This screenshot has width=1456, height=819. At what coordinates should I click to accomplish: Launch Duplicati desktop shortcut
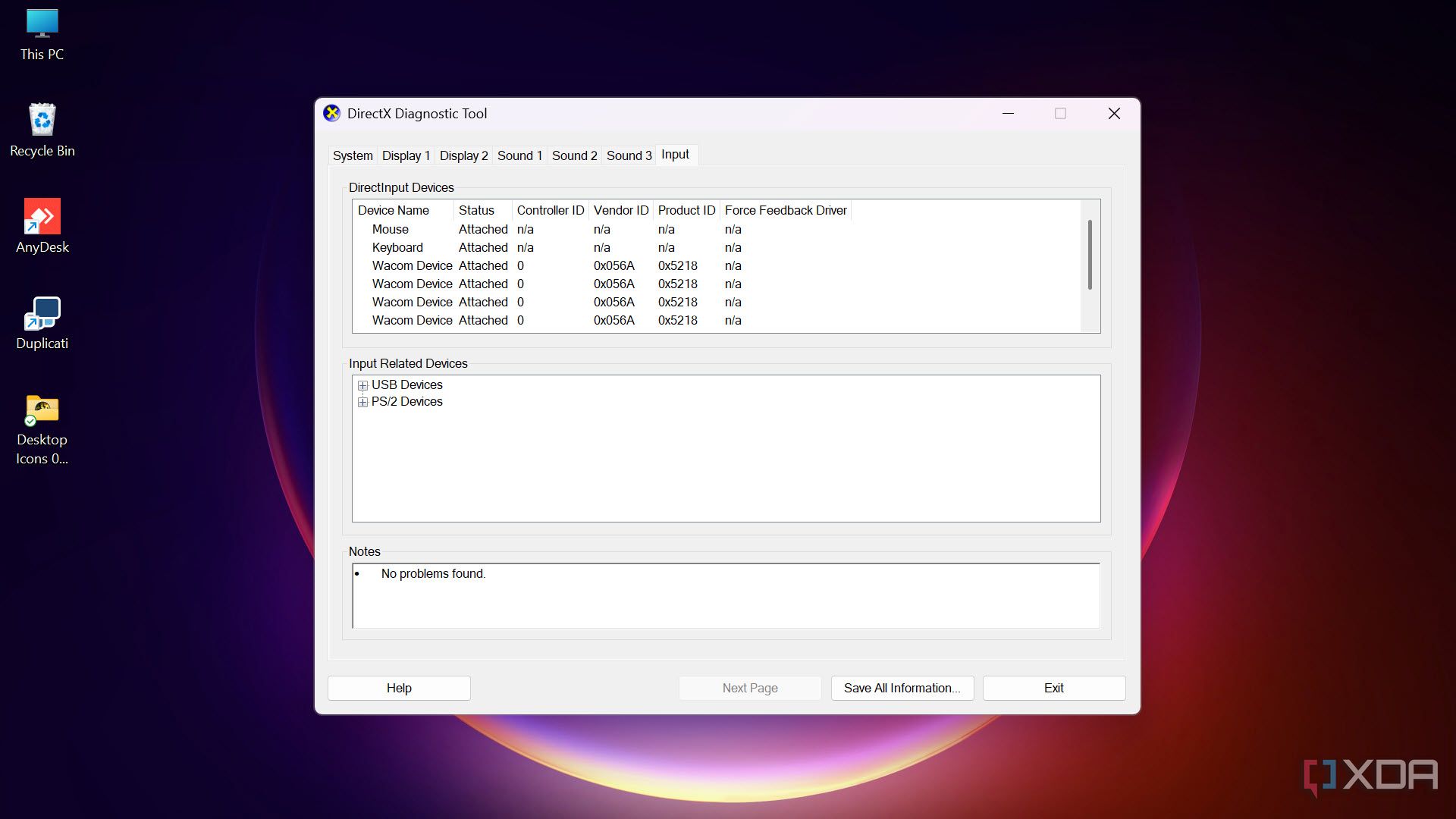click(42, 323)
